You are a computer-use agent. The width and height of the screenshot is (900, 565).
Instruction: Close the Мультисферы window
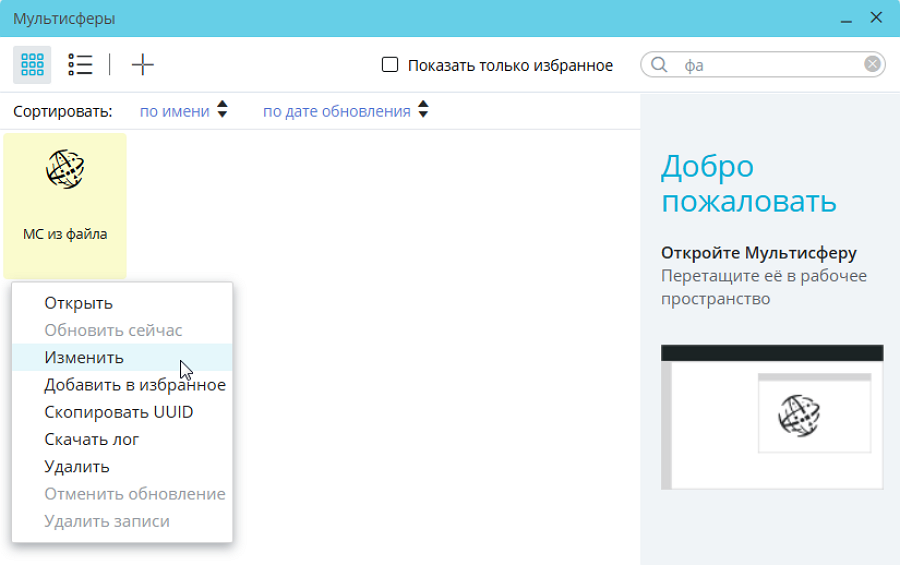(x=876, y=18)
